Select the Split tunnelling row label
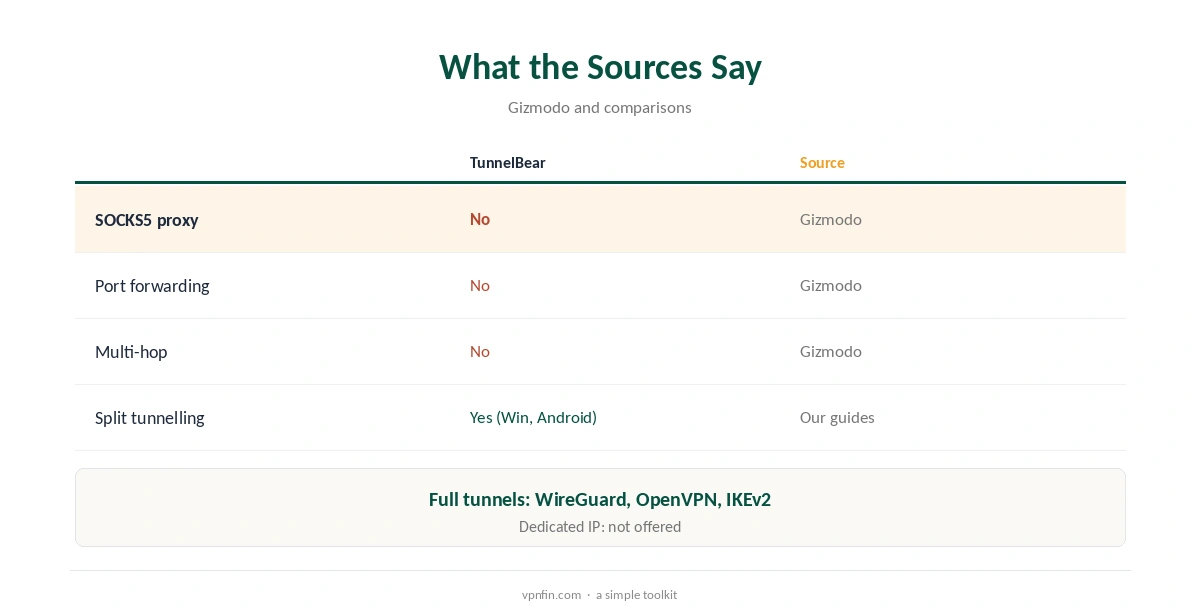 point(150,418)
